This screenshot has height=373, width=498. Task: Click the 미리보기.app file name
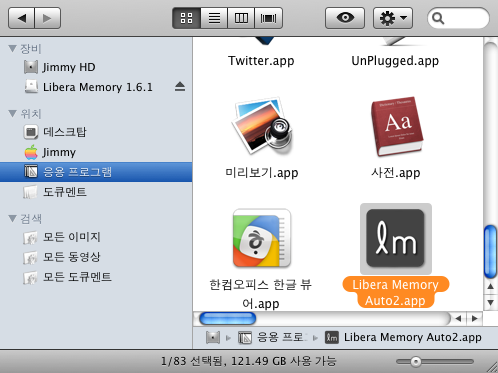point(262,173)
